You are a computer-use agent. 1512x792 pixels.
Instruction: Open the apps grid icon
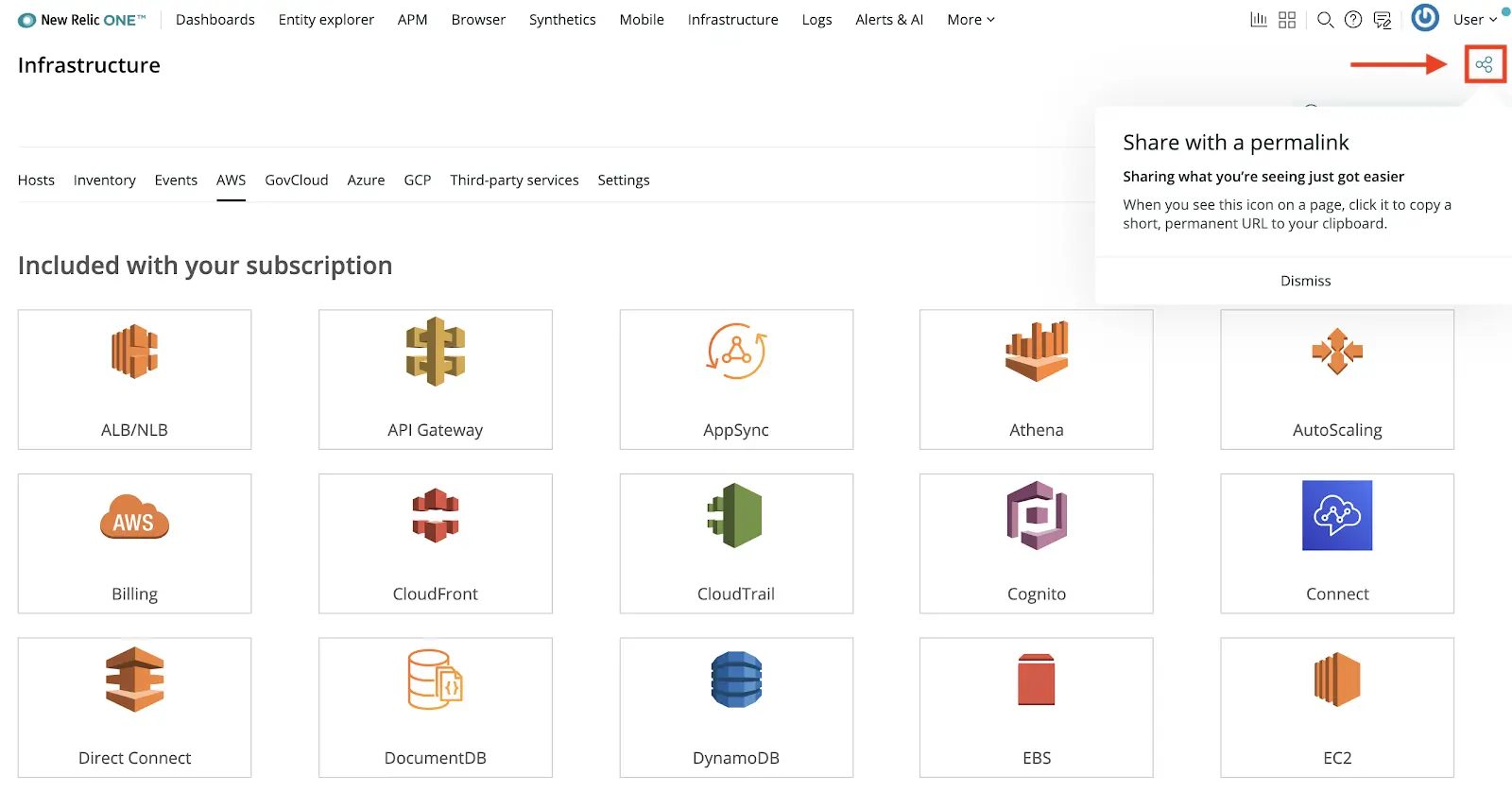click(1287, 20)
